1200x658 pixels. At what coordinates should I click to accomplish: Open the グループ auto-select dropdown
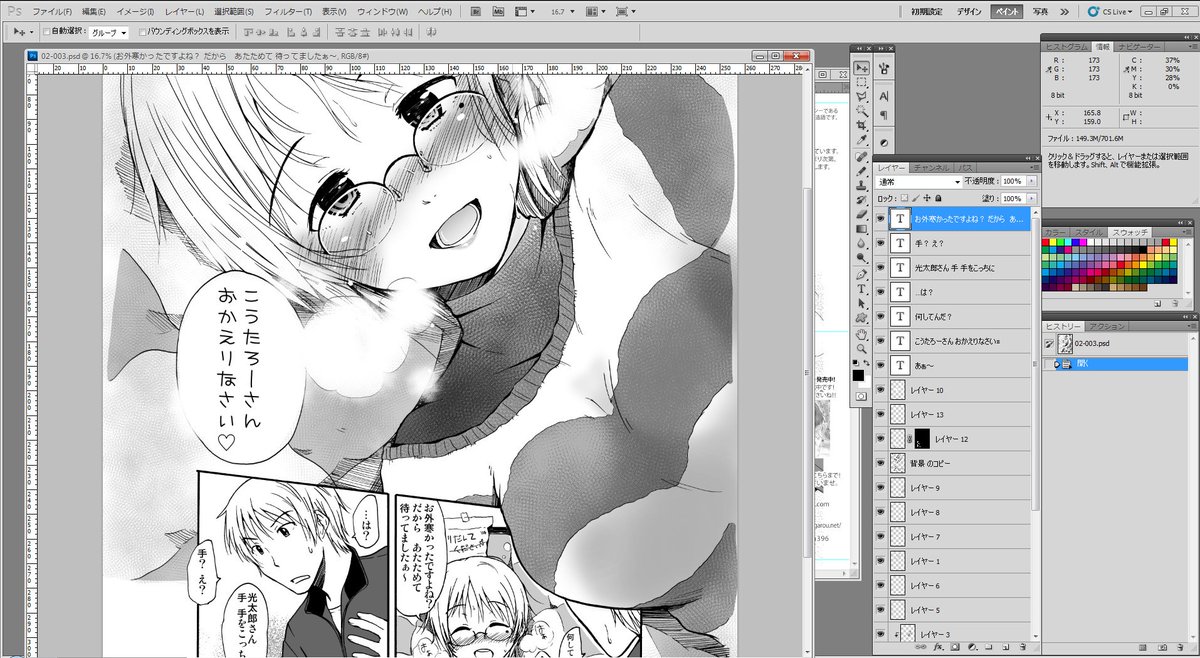(x=109, y=32)
